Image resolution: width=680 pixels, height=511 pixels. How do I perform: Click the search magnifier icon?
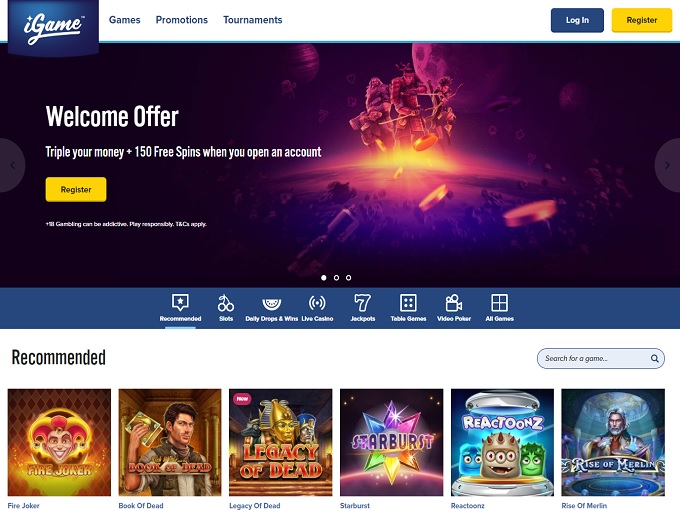click(x=654, y=358)
